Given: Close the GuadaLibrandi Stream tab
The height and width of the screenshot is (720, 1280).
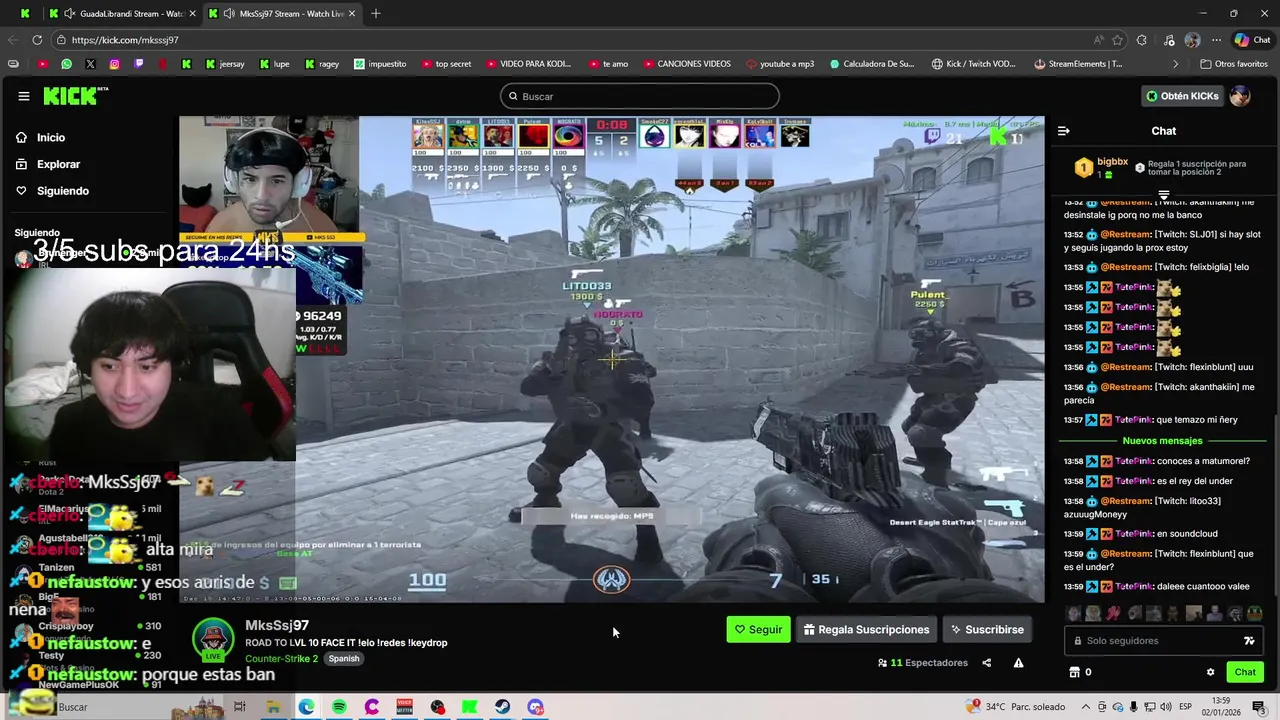Looking at the screenshot, I should click(191, 13).
